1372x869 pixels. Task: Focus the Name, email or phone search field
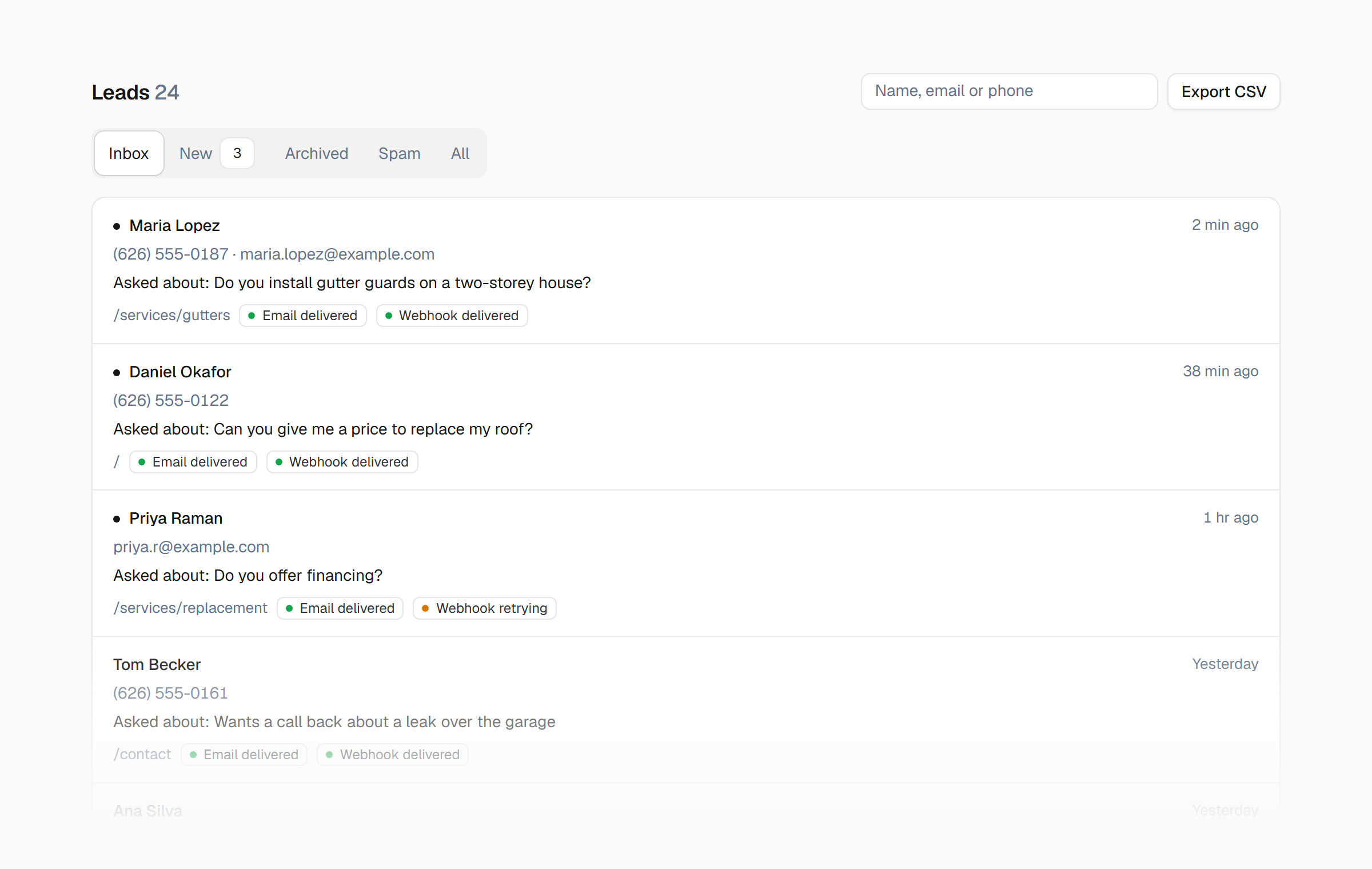click(x=1009, y=91)
